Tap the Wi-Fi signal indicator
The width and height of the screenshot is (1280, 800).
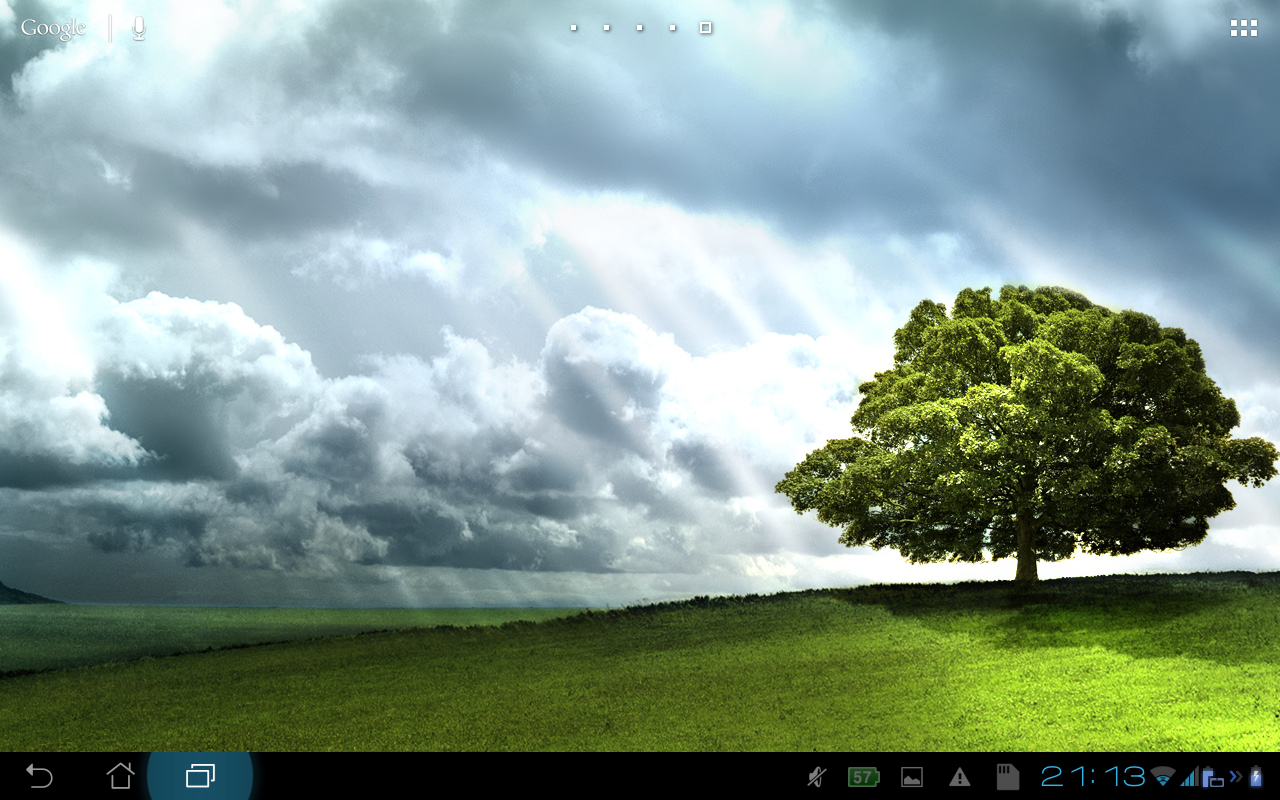tap(1162, 776)
